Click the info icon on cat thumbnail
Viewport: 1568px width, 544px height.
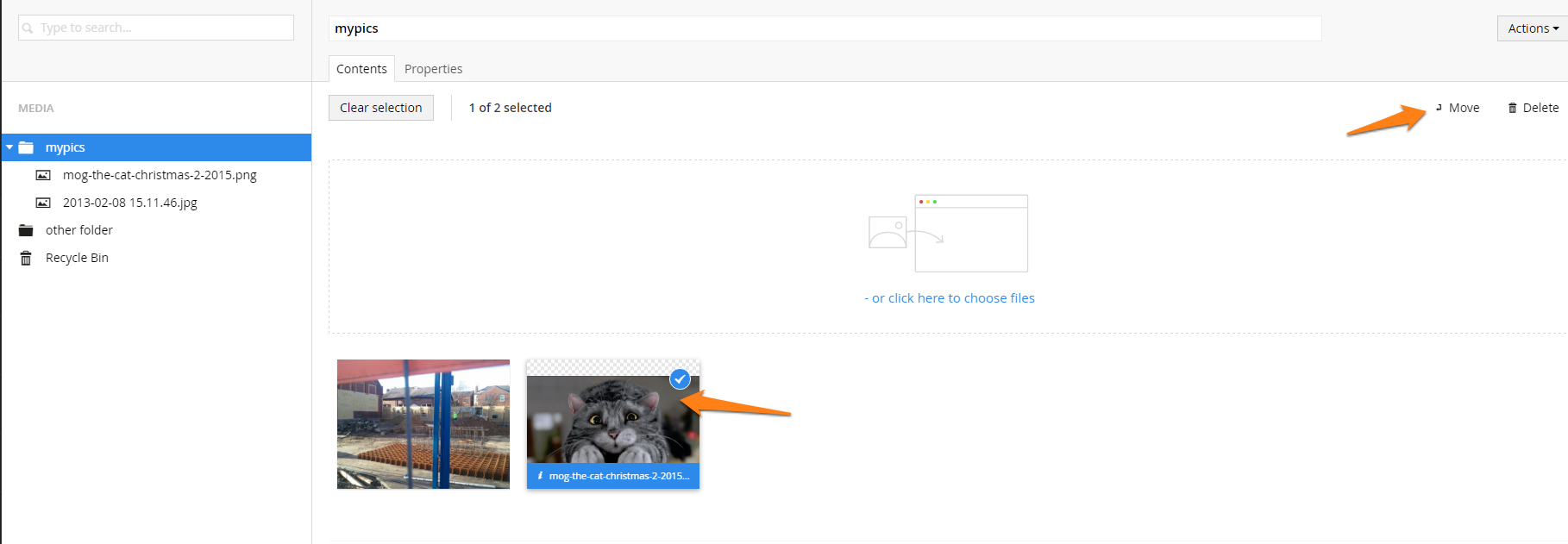pyautogui.click(x=540, y=476)
